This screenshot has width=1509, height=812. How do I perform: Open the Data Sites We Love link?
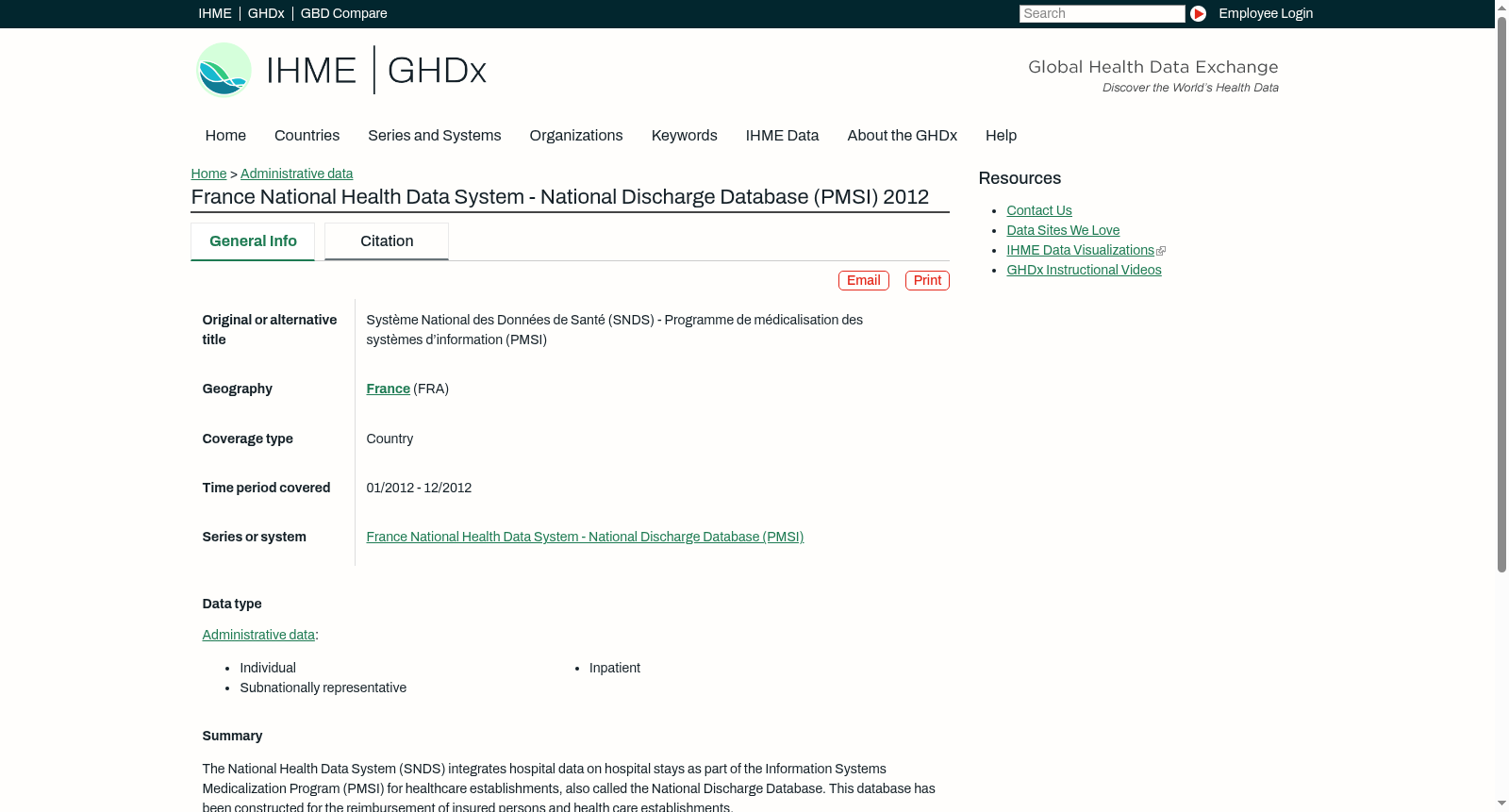pyautogui.click(x=1063, y=230)
